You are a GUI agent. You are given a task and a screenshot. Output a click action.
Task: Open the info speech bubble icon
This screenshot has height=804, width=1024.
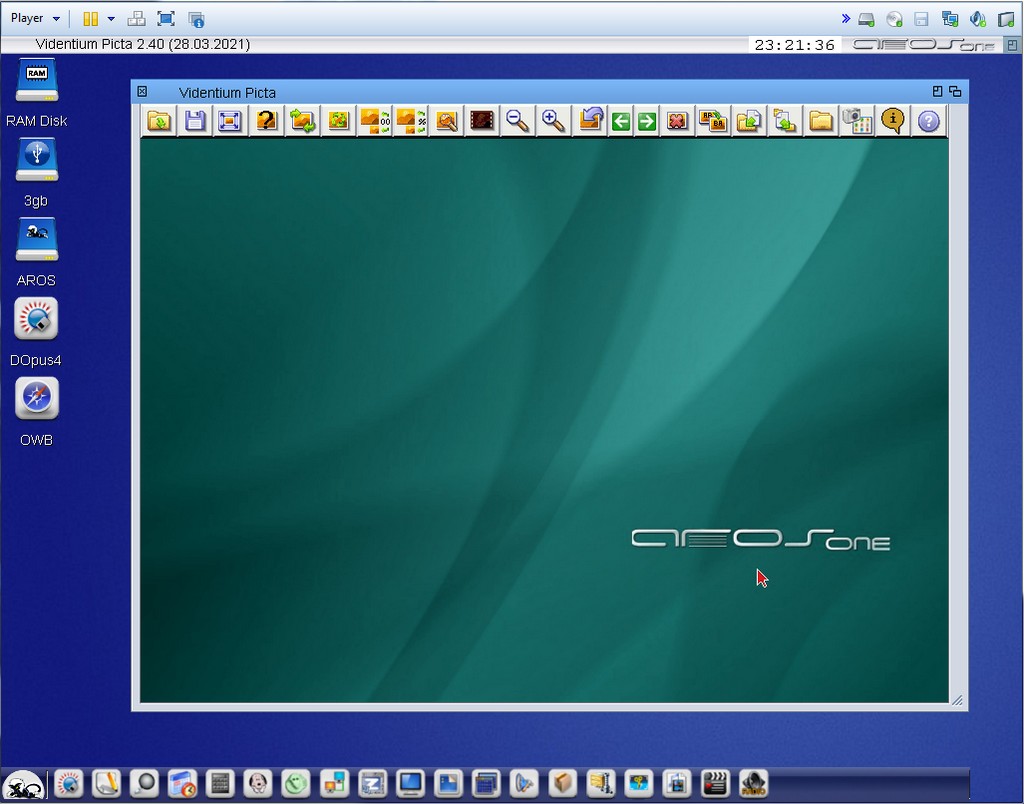pyautogui.click(x=892, y=121)
